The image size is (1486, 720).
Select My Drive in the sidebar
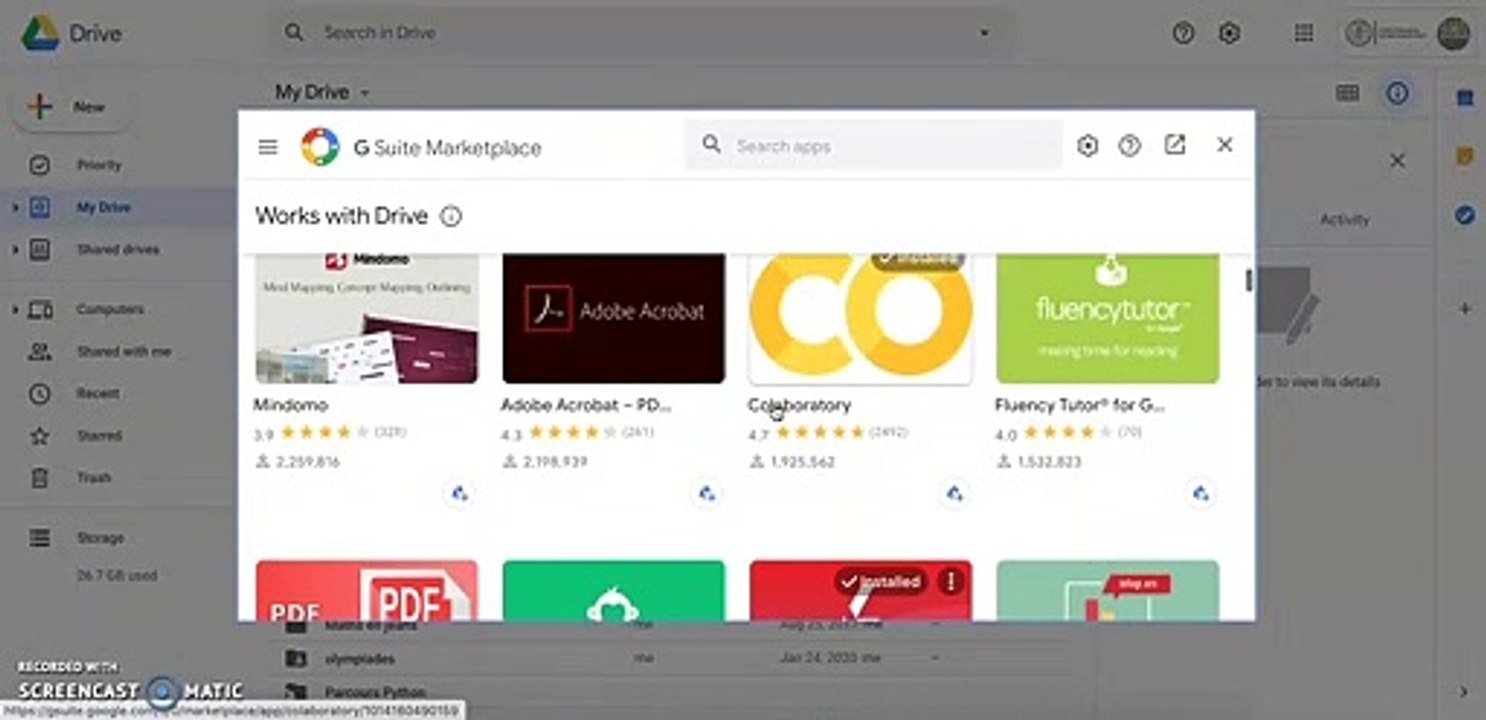click(103, 208)
